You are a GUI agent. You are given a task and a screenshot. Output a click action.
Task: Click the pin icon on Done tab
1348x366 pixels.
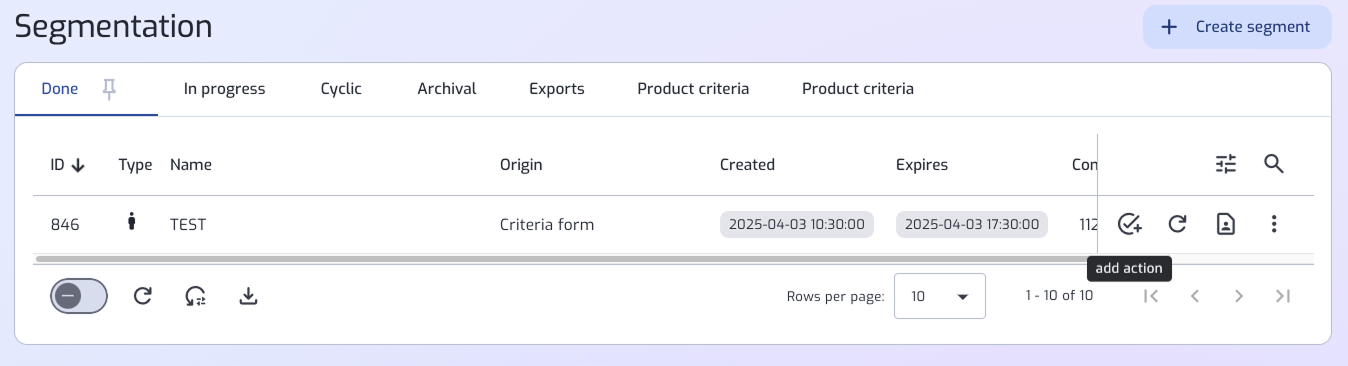coord(110,89)
